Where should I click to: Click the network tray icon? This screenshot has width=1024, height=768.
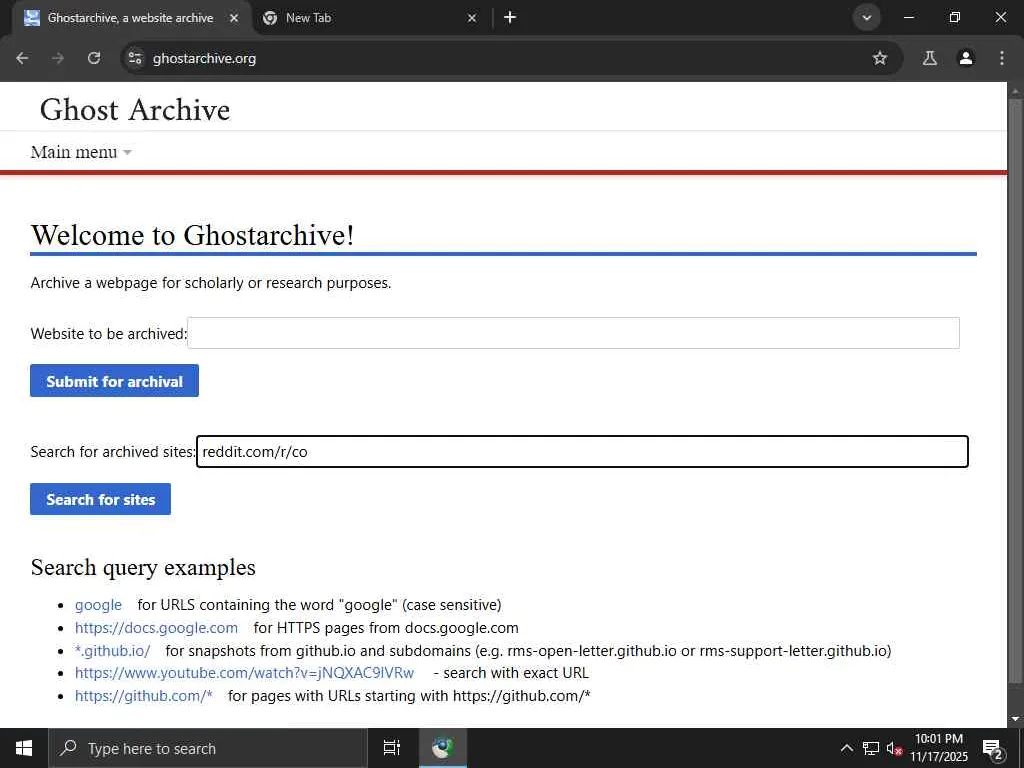(x=871, y=748)
